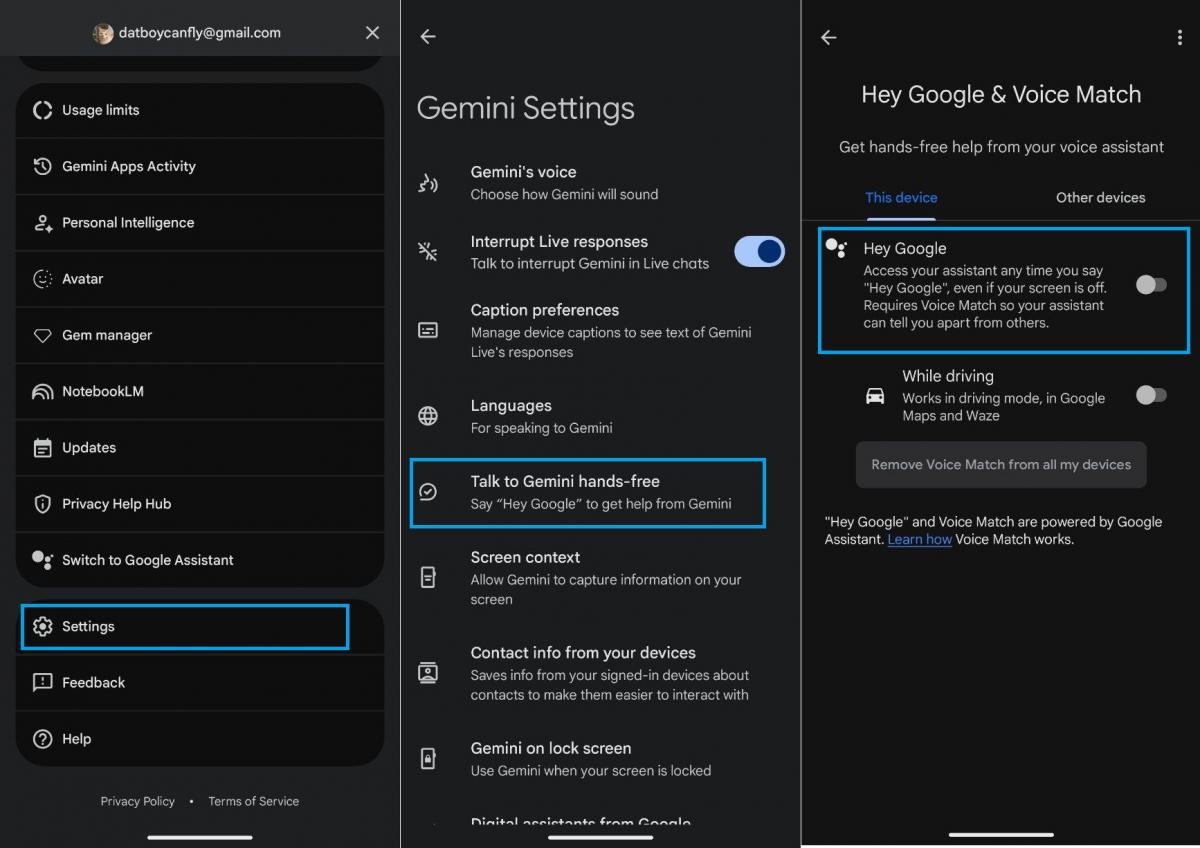Open Switch to Google Assistant entry

pos(200,560)
